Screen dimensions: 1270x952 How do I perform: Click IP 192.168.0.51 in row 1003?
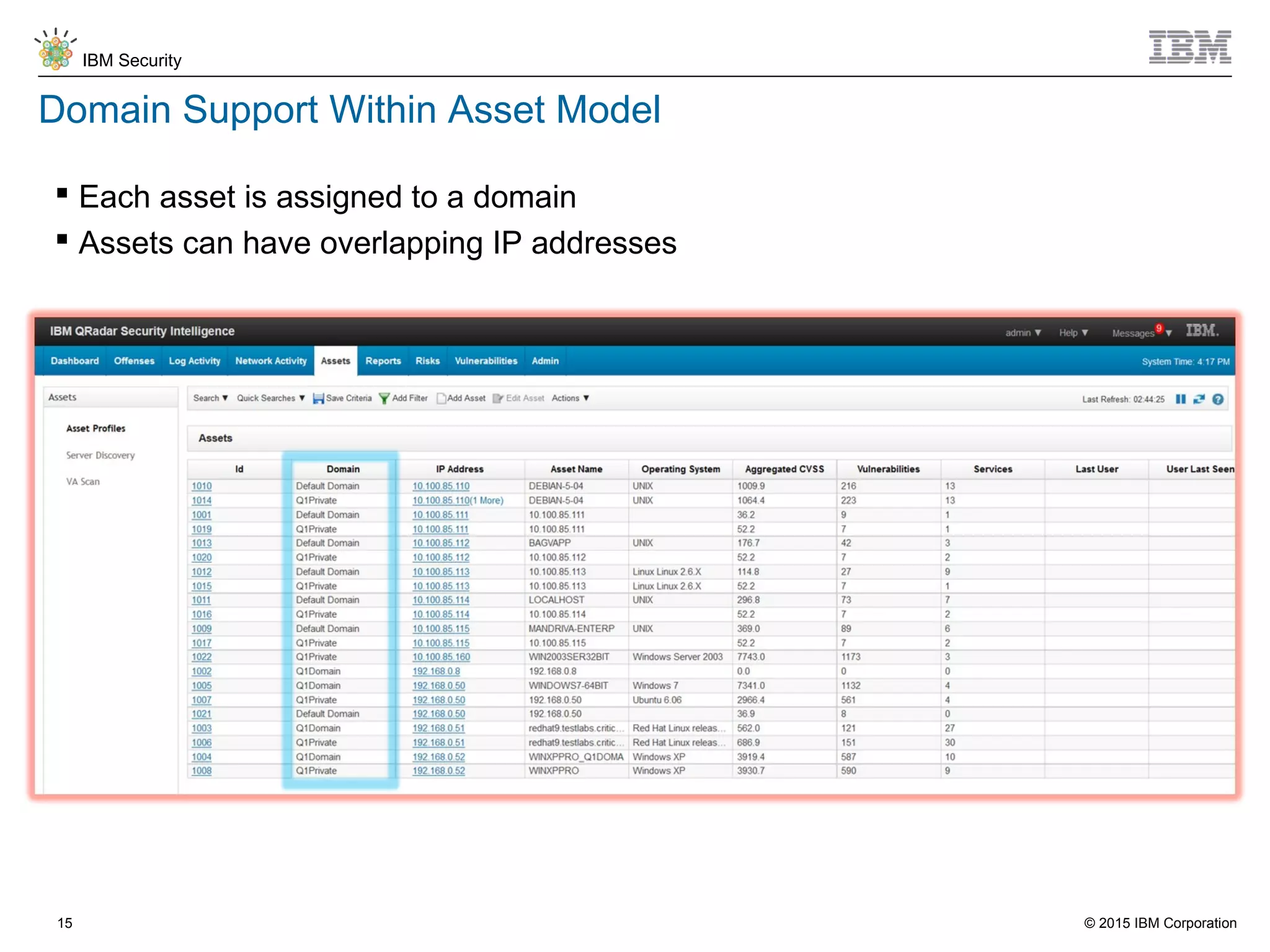pyautogui.click(x=438, y=728)
